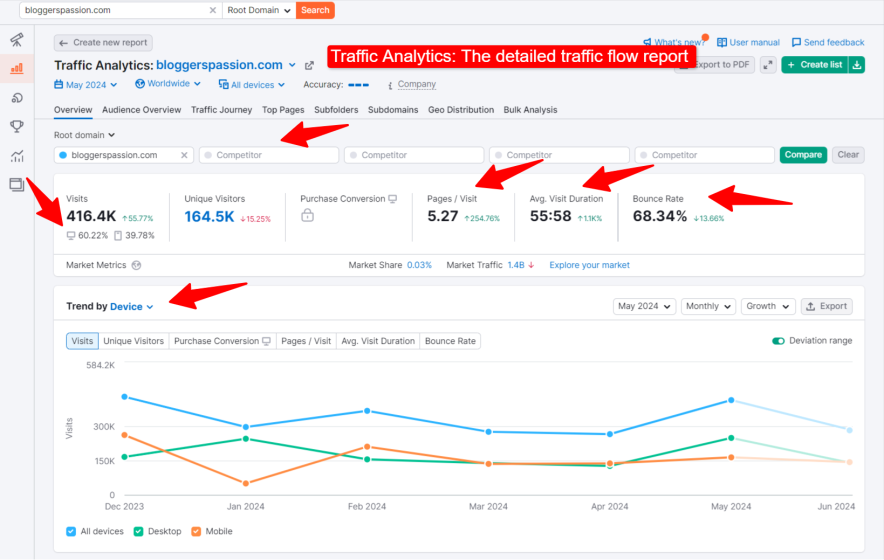Remove bloggerspassion.com from the compare field
The height and width of the screenshot is (560, 884).
pos(184,155)
